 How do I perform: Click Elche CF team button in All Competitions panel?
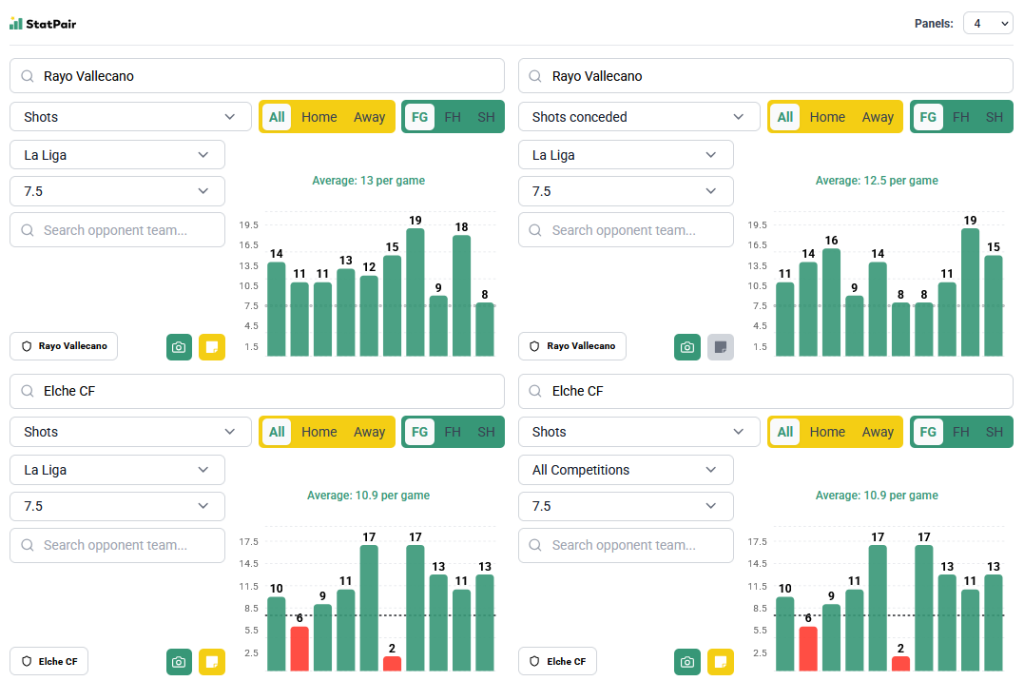click(x=557, y=661)
